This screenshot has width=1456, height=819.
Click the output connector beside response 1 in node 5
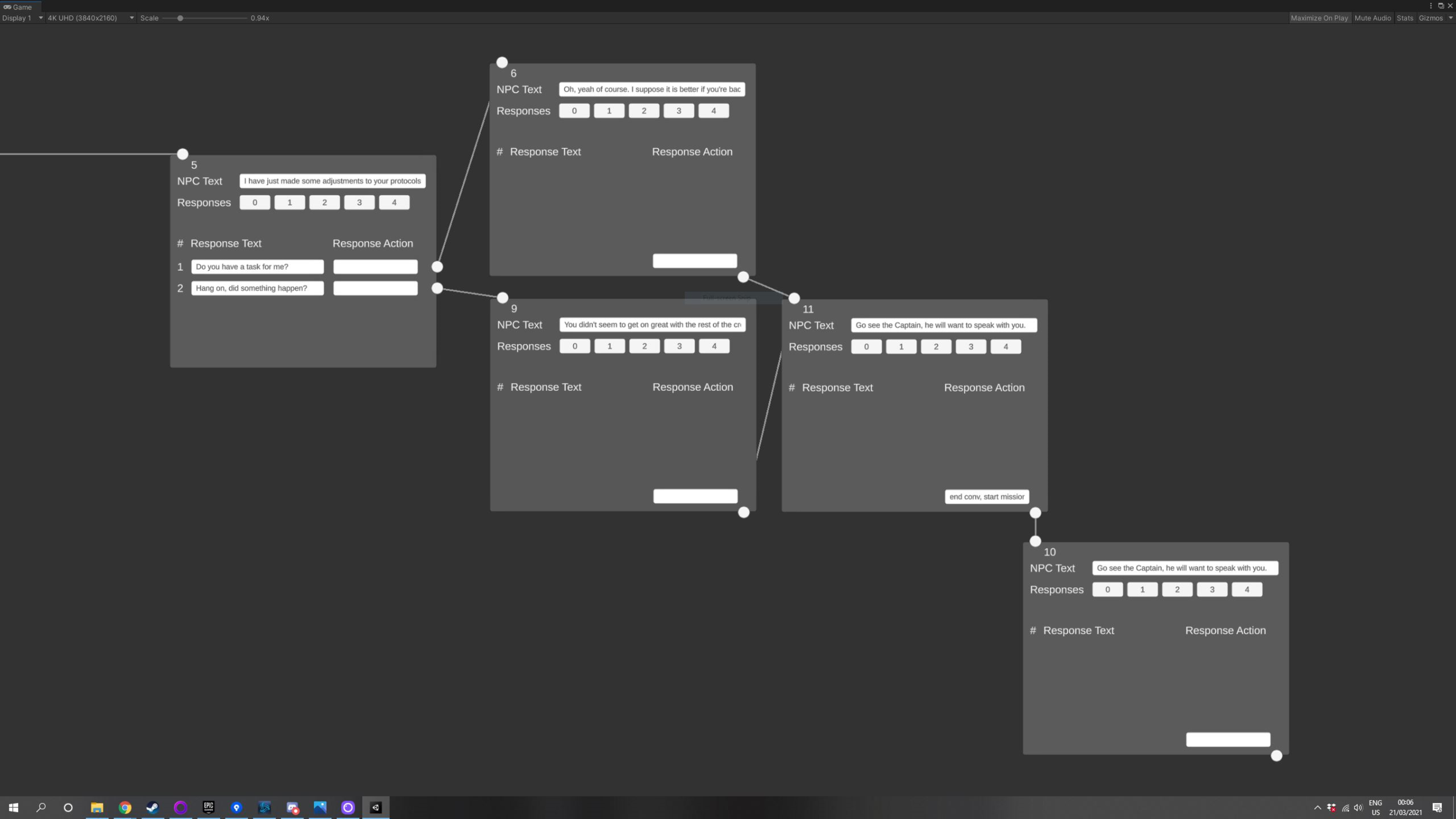(x=437, y=267)
